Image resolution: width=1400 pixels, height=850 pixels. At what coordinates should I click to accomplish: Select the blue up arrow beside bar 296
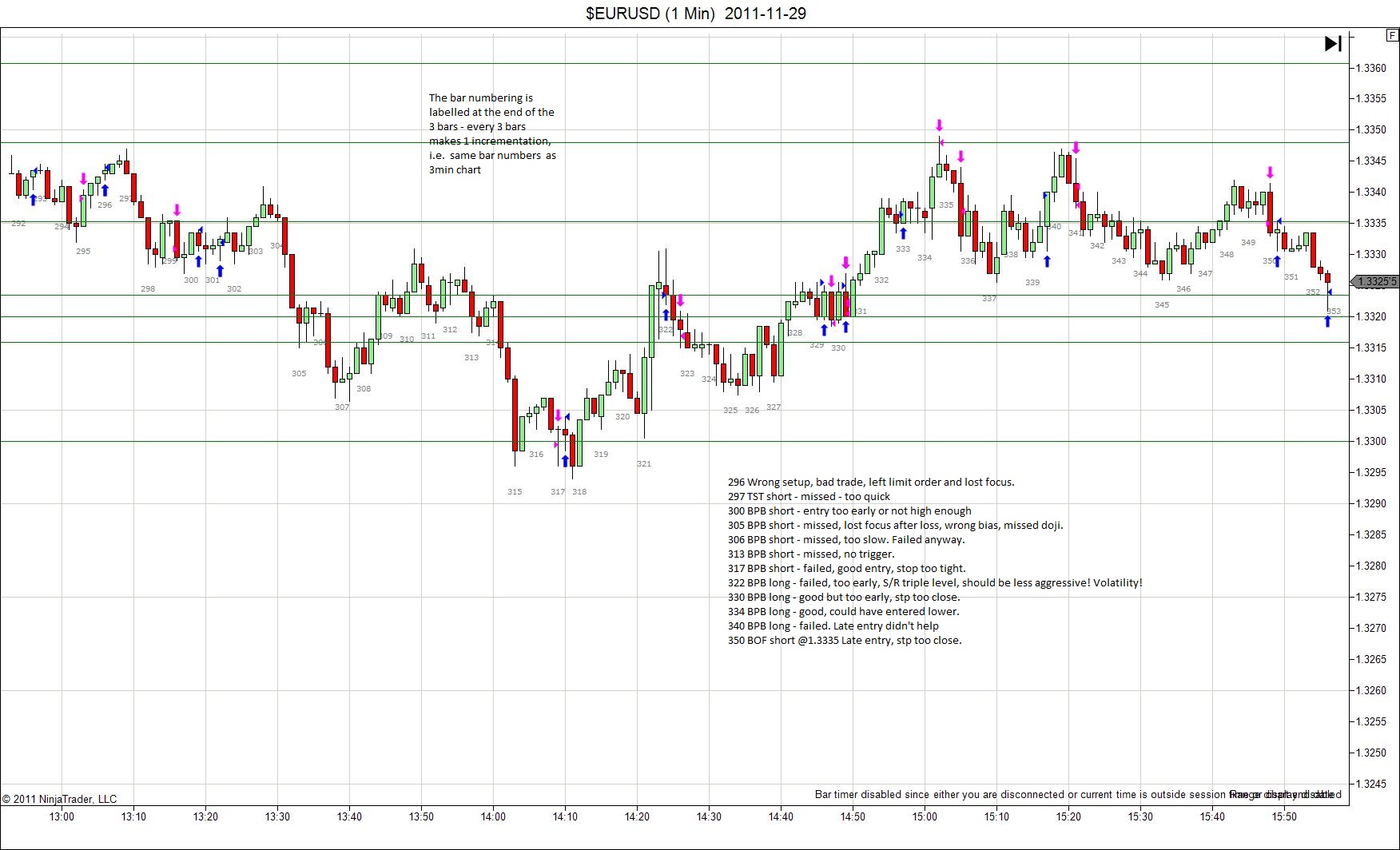[105, 190]
